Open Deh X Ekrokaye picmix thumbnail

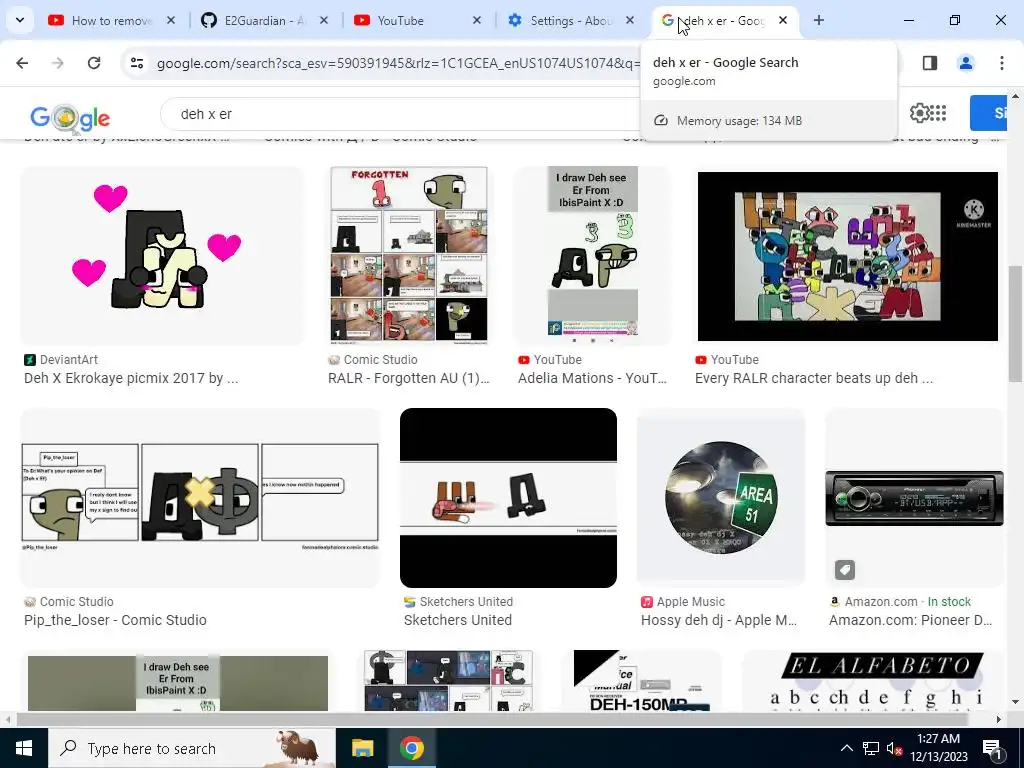[x=162, y=255]
